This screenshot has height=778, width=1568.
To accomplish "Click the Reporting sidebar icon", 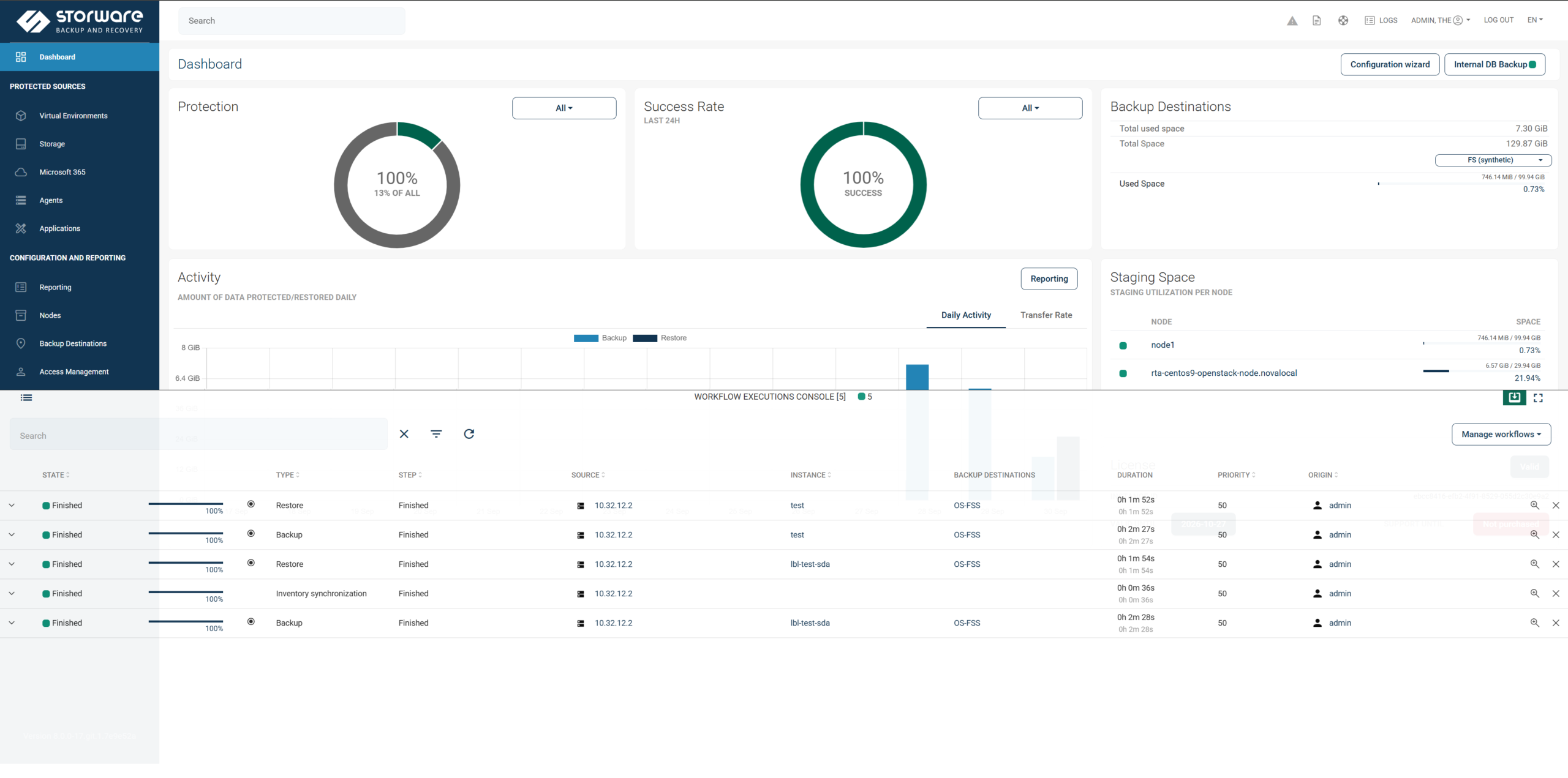I will coord(21,287).
